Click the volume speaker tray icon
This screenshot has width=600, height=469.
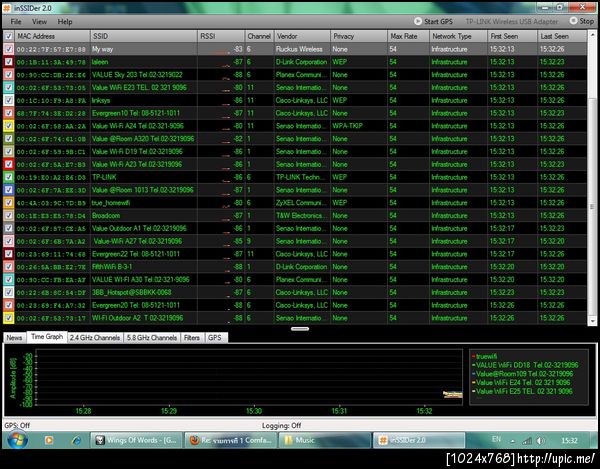tap(541, 441)
